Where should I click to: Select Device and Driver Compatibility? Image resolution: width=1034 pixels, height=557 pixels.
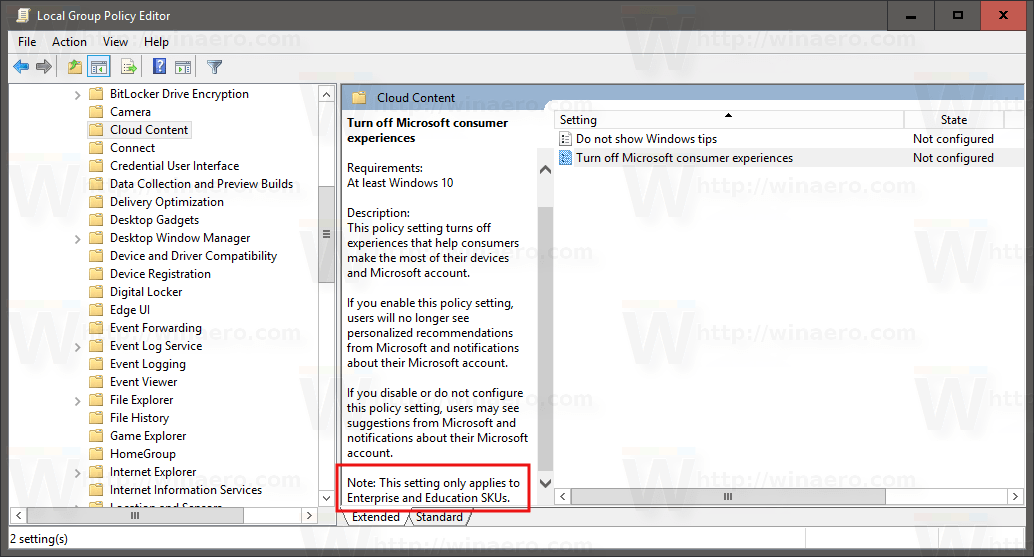click(x=193, y=256)
